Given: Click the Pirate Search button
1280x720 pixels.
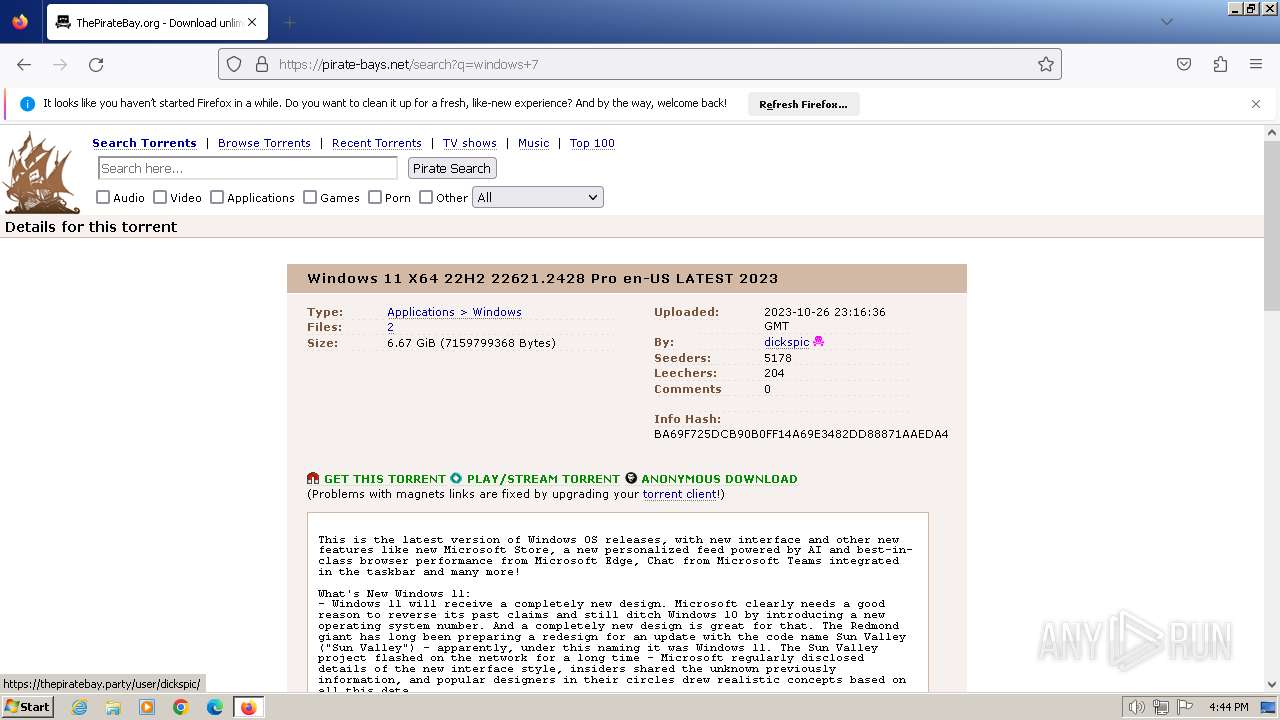Looking at the screenshot, I should (x=452, y=168).
